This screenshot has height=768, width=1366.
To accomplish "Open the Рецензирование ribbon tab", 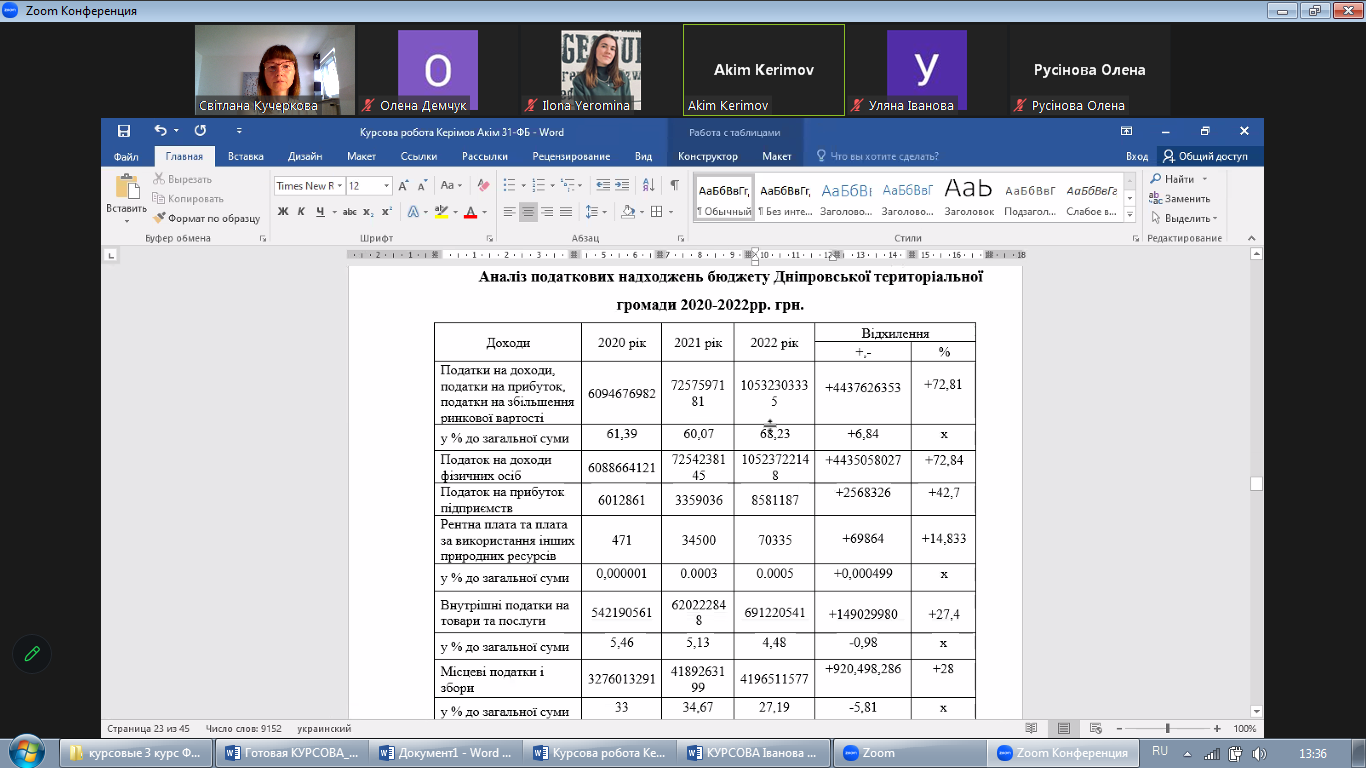I will [571, 156].
